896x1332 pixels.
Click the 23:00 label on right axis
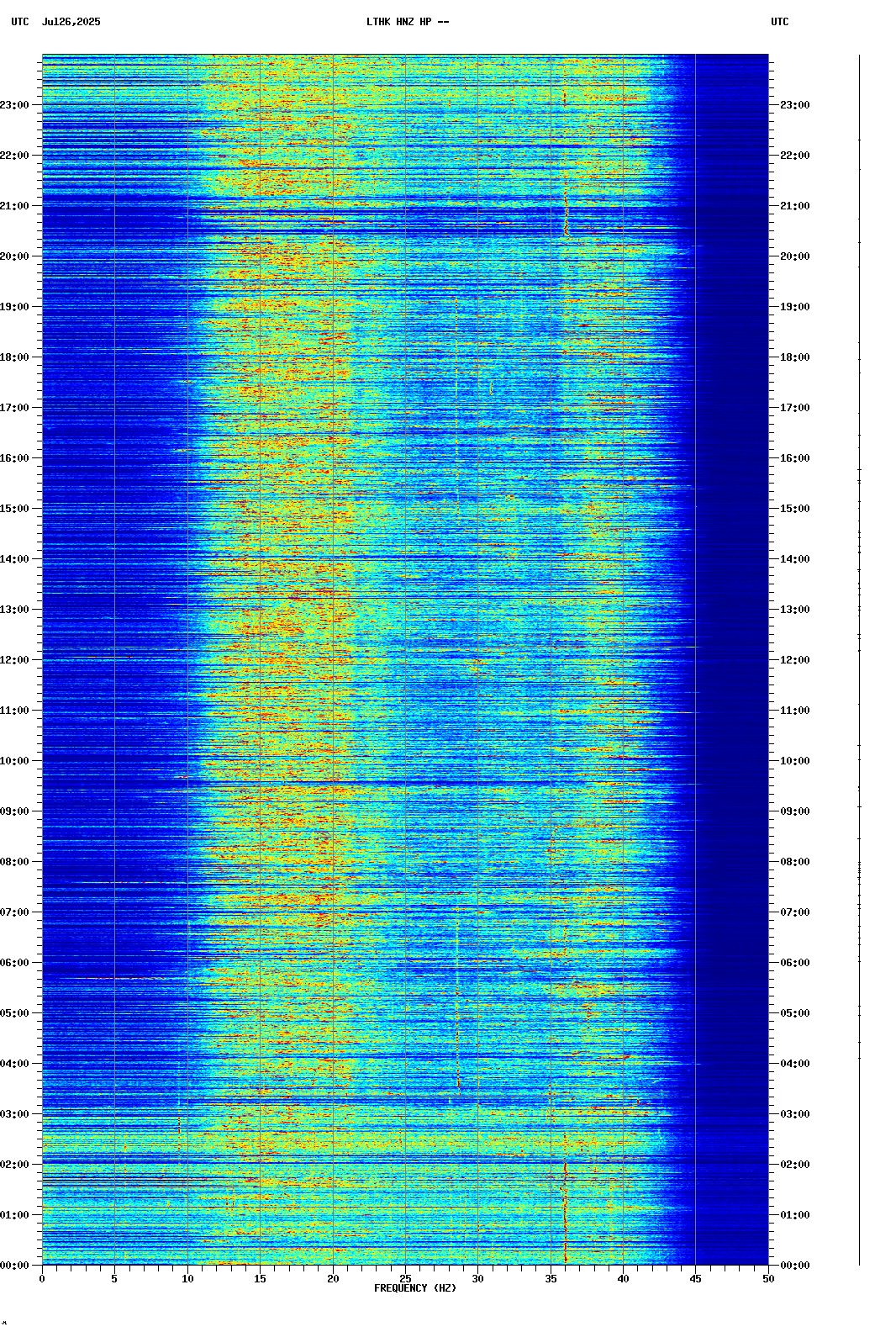click(795, 105)
